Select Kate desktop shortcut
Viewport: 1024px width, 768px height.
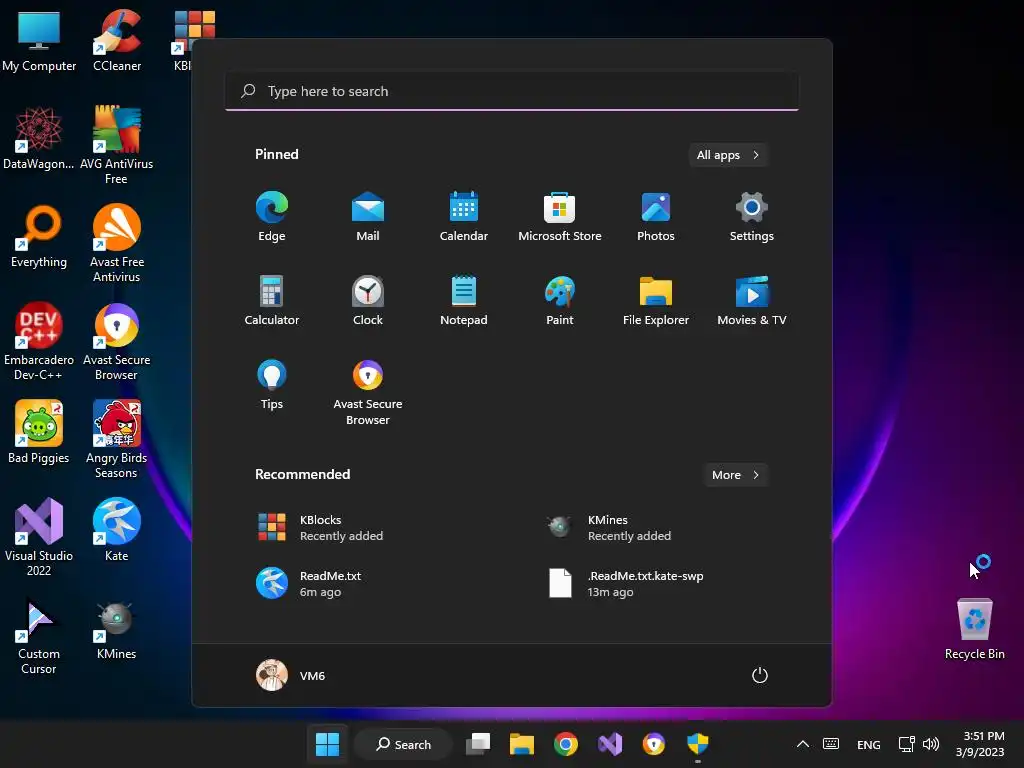(x=117, y=530)
